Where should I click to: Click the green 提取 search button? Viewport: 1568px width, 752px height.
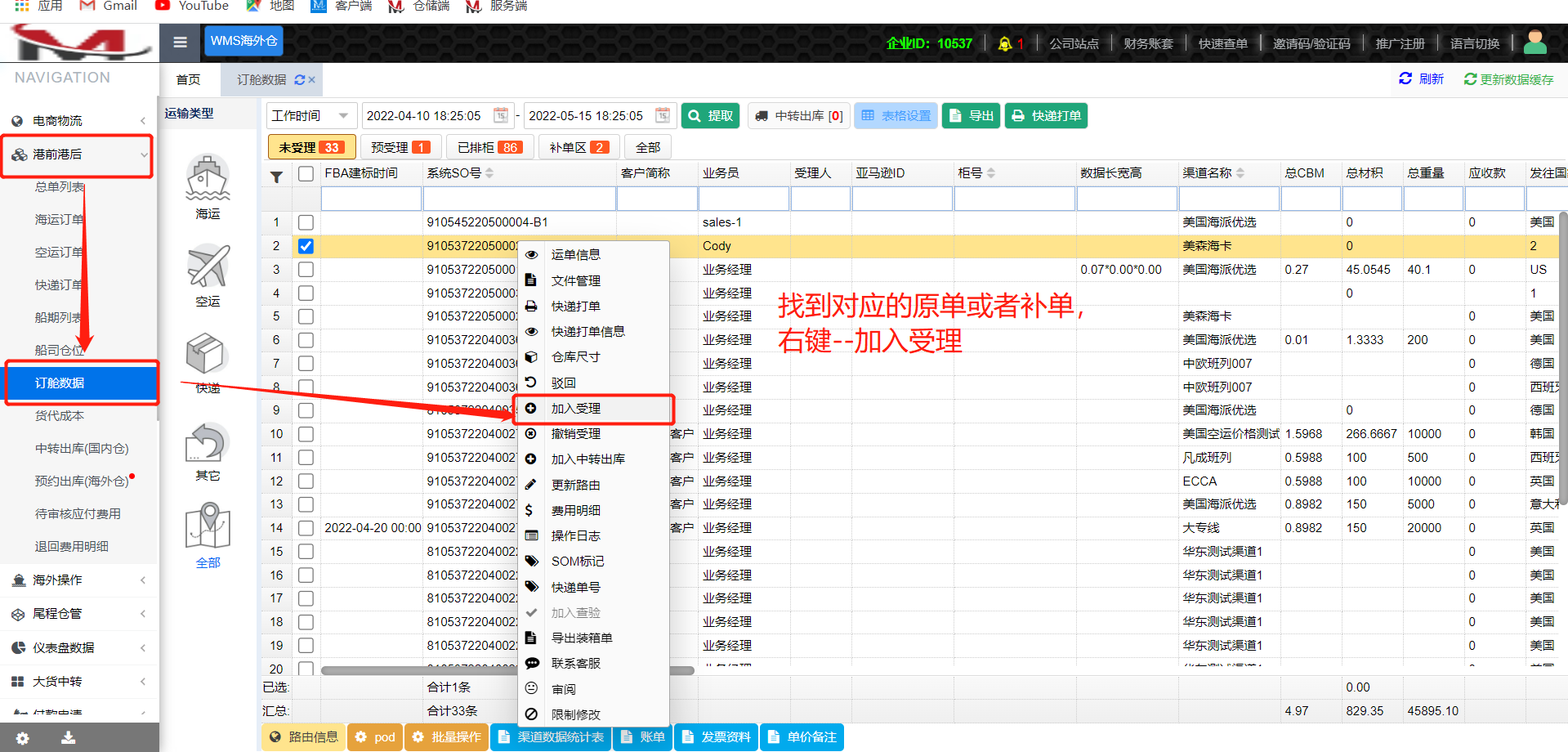pos(711,116)
